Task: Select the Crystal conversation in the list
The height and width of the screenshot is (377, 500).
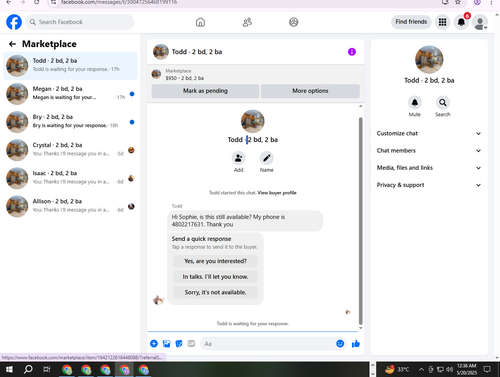Action: [70, 150]
